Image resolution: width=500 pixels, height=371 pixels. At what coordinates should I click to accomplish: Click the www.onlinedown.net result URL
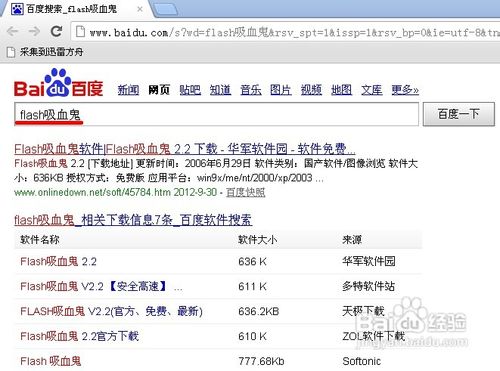pyautogui.click(x=92, y=192)
